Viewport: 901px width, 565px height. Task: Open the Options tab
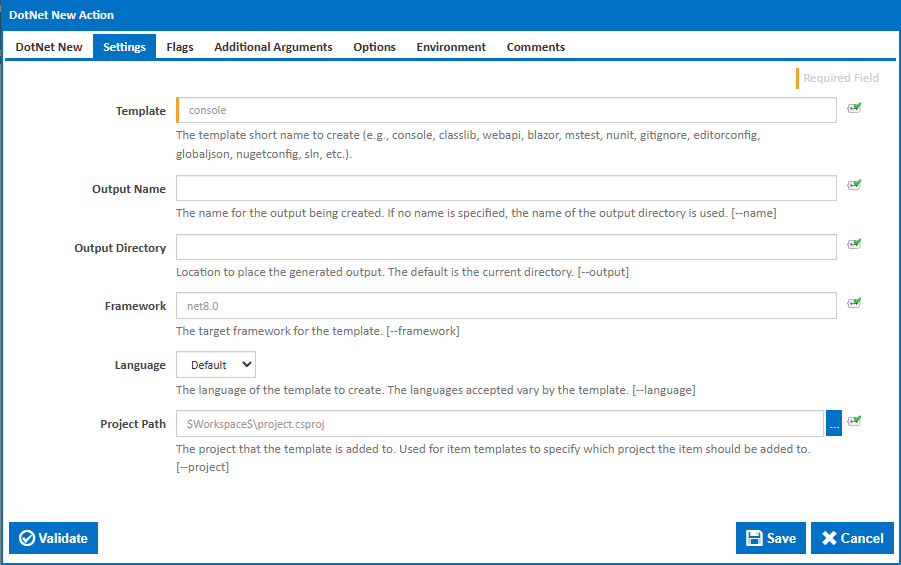(374, 47)
